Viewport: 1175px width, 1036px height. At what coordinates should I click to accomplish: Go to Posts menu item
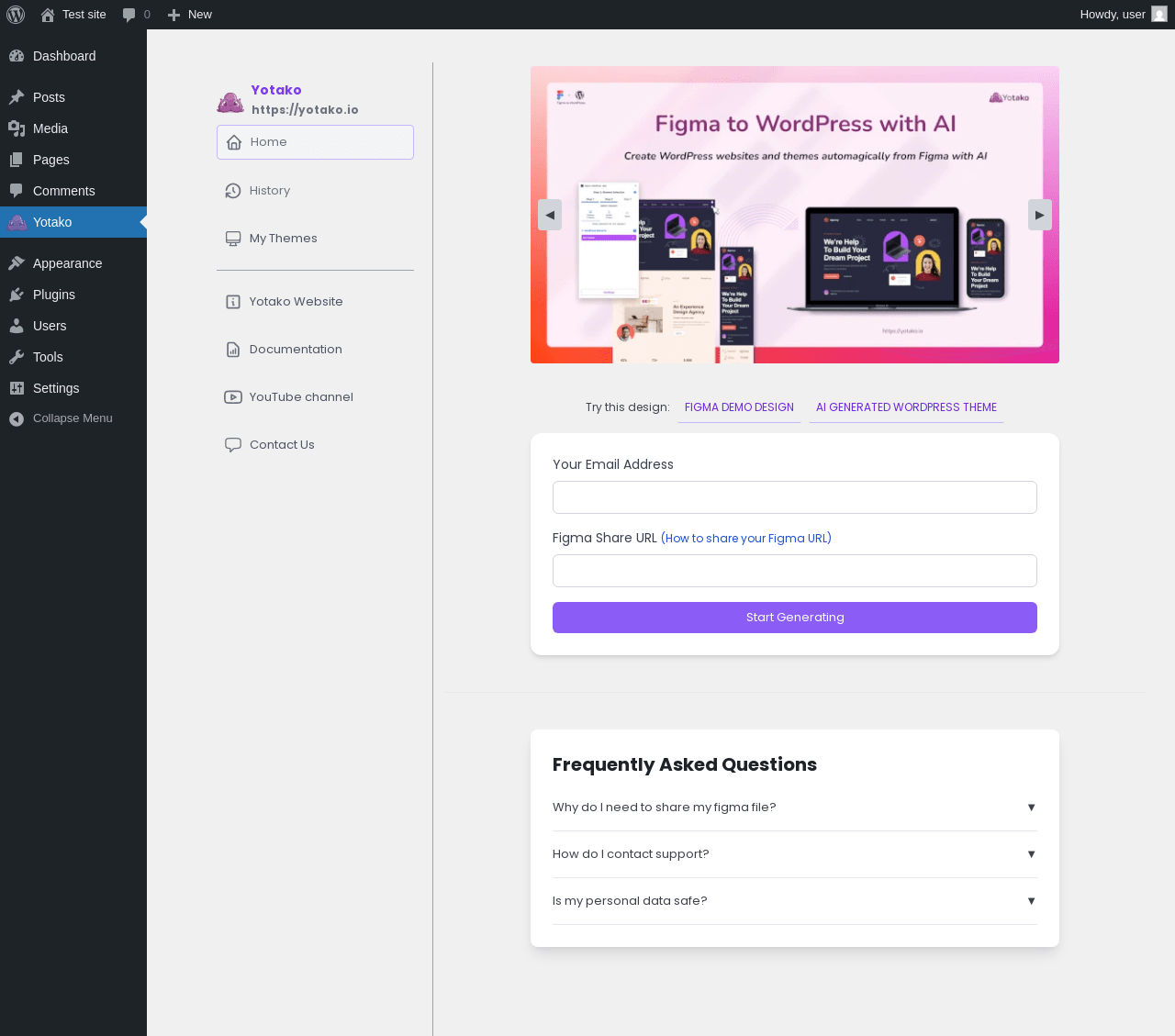73,97
